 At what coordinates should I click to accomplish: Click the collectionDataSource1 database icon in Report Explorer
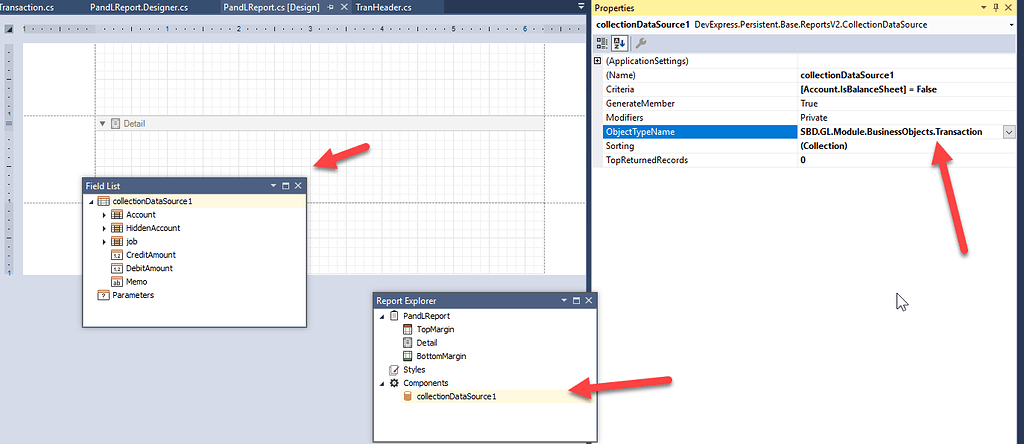(407, 396)
